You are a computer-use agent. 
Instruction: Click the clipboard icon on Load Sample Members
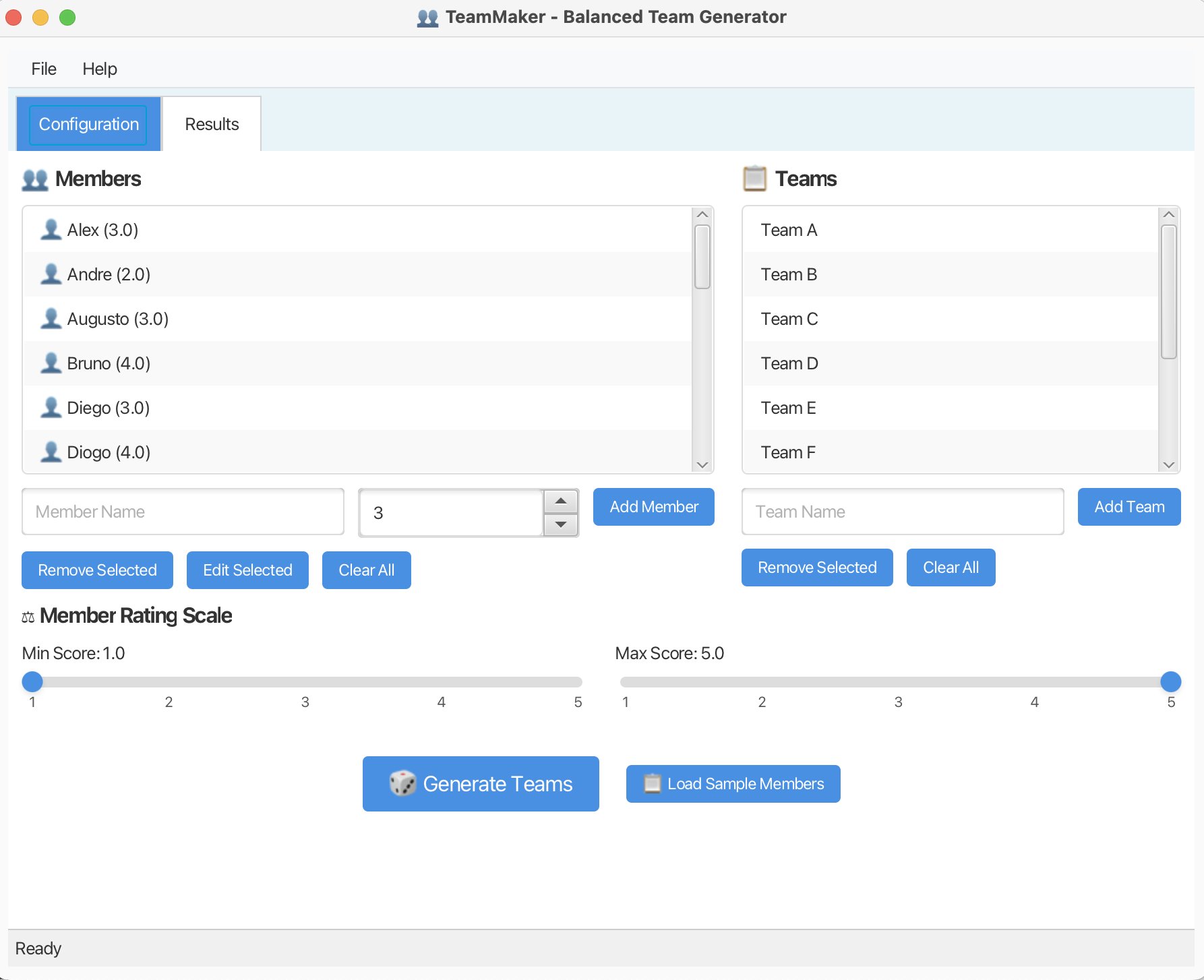click(x=652, y=783)
